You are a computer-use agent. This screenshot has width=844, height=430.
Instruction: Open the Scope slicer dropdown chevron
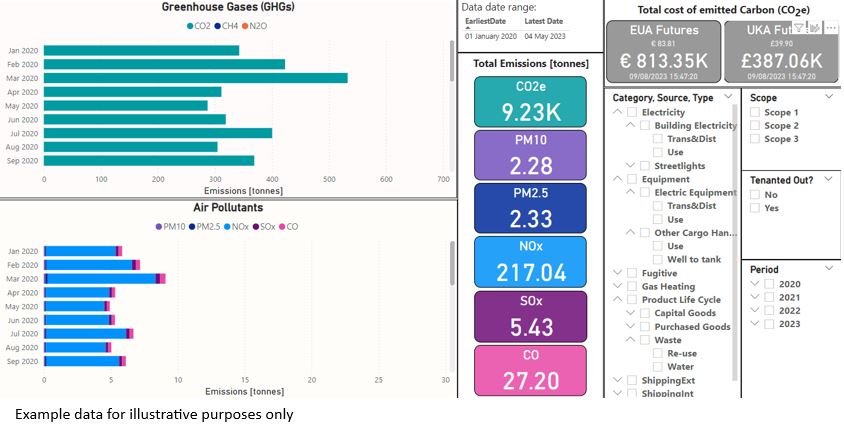(x=828, y=98)
